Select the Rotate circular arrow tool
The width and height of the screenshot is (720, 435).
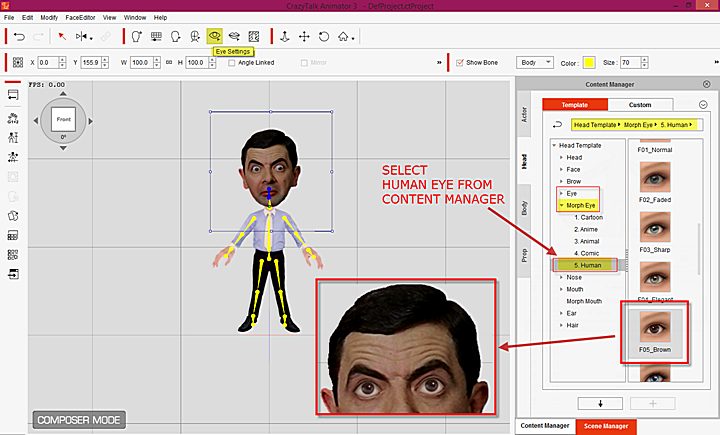[x=324, y=36]
